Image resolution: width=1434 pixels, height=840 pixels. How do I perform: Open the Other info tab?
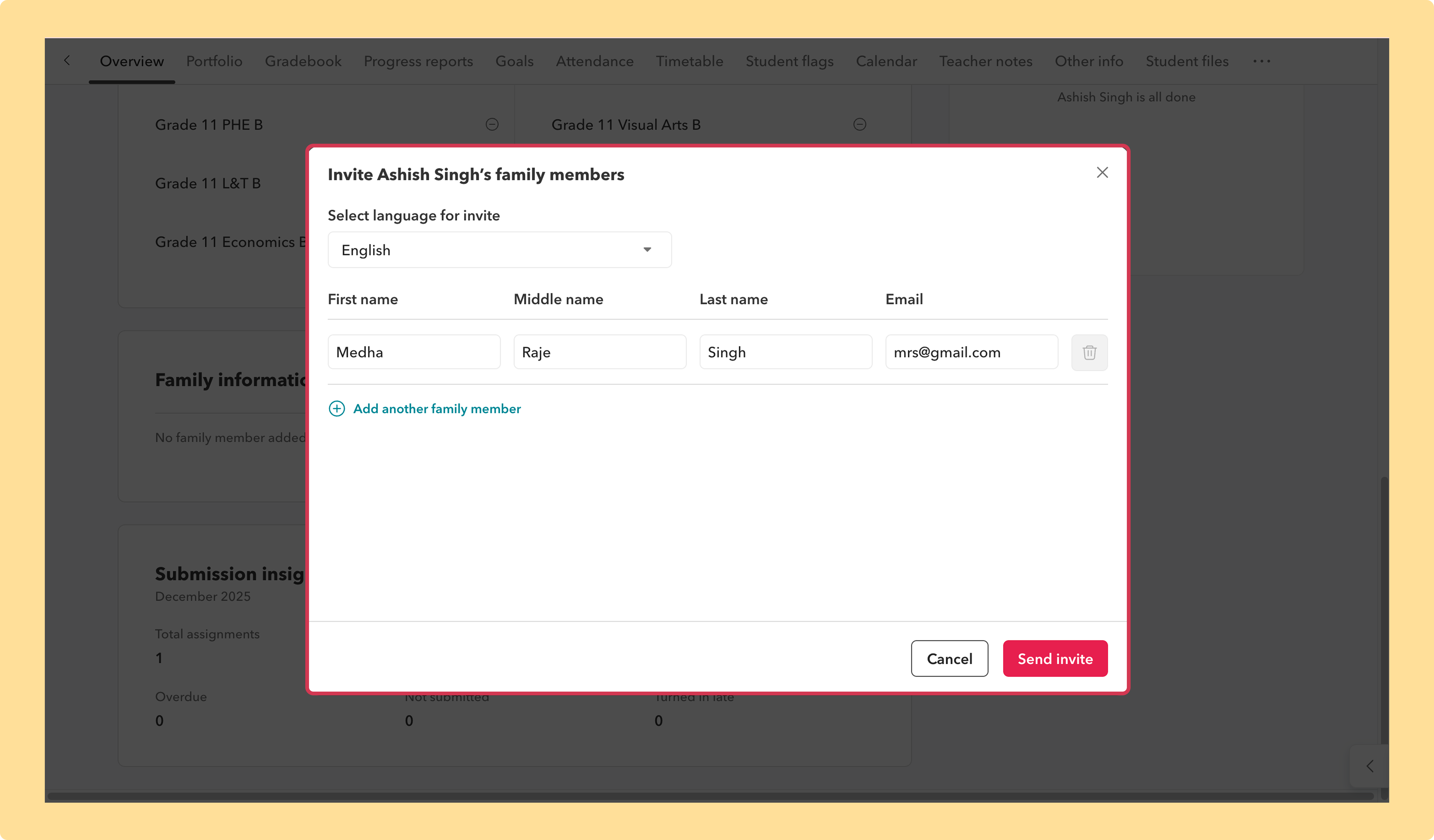click(x=1089, y=61)
